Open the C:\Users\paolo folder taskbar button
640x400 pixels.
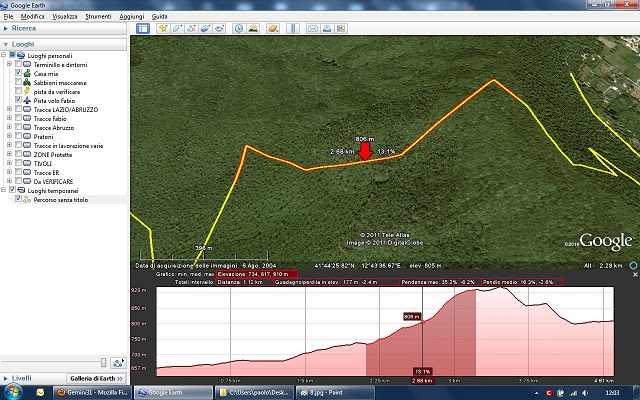pos(254,393)
